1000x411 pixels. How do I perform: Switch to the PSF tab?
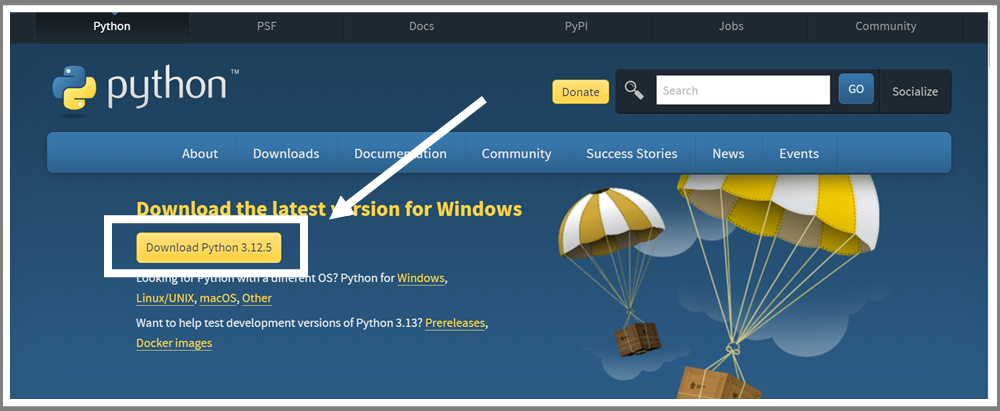pyautogui.click(x=267, y=27)
